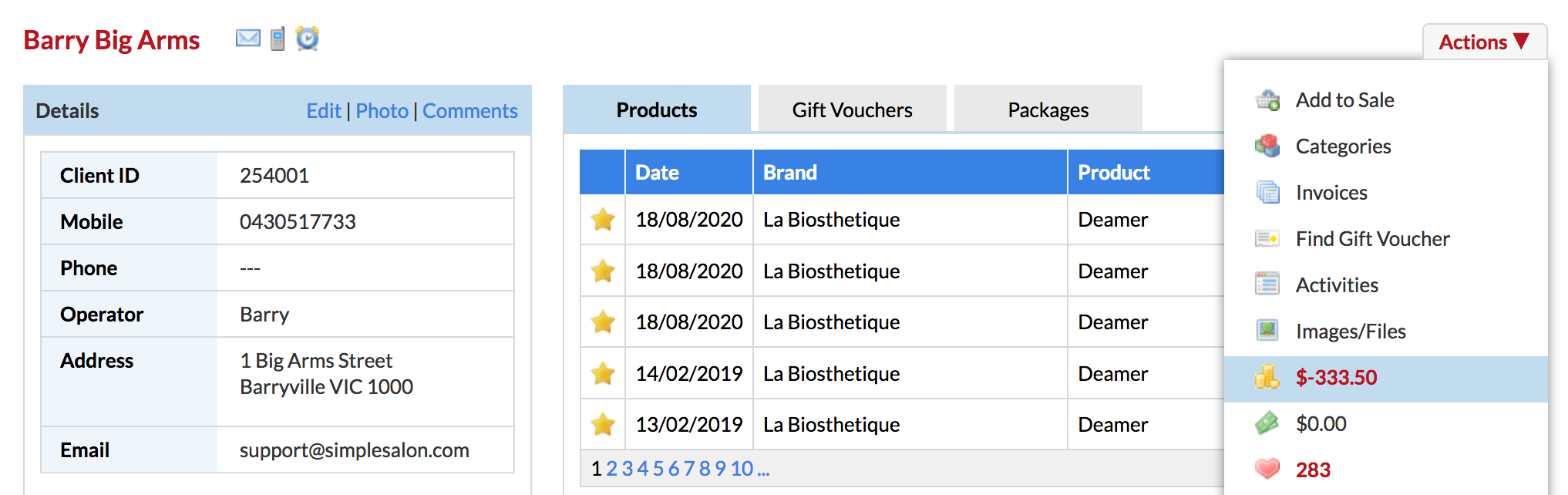
Task: Click the green money note icon
Action: click(1267, 423)
